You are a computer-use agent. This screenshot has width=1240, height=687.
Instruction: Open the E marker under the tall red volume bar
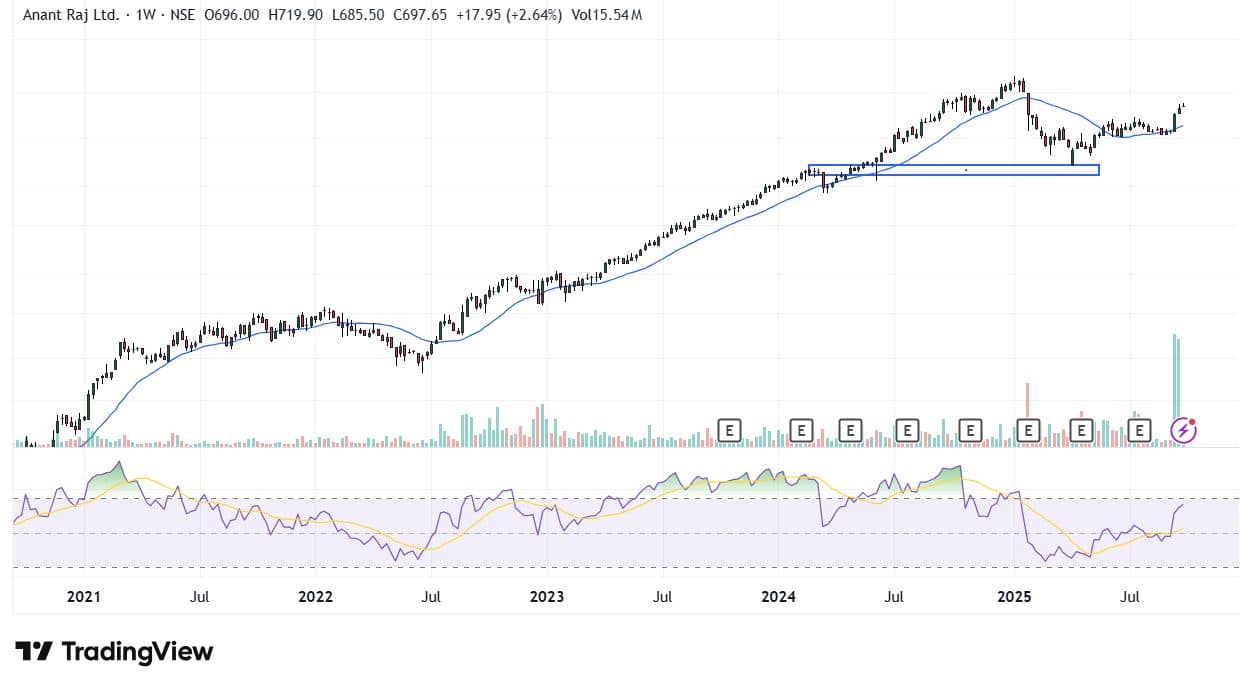click(1028, 431)
